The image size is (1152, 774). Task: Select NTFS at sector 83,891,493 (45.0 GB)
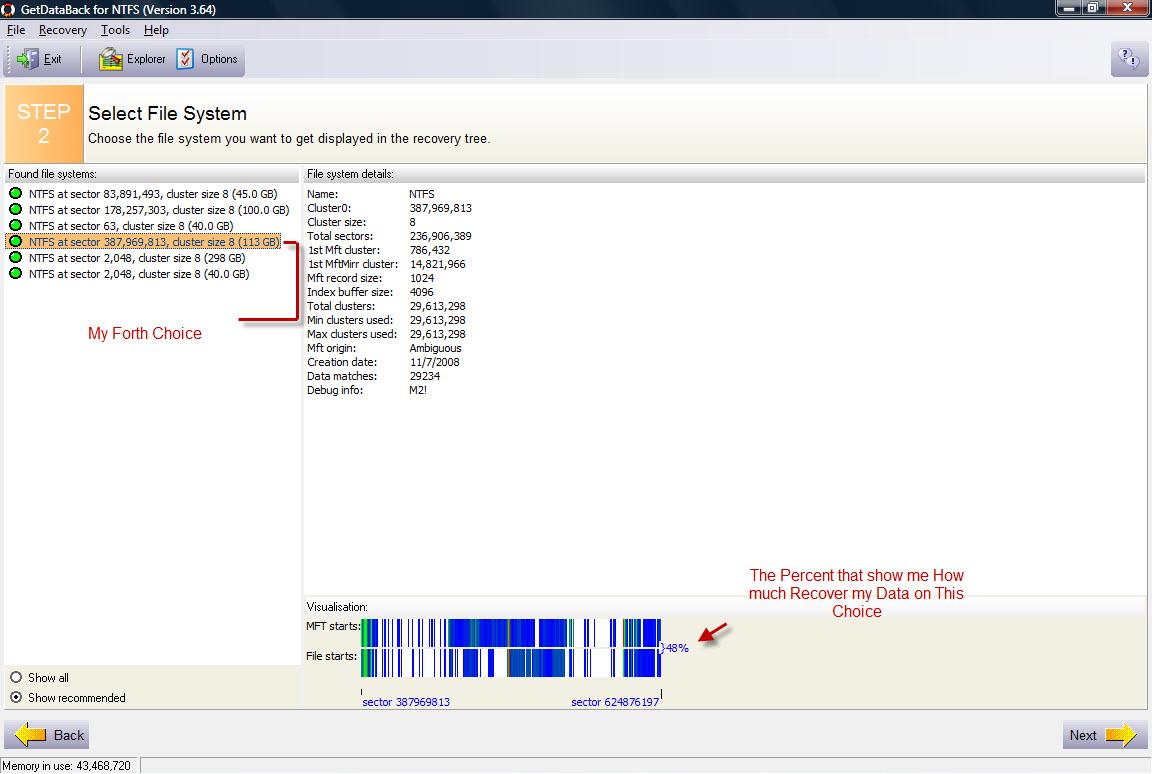point(153,194)
